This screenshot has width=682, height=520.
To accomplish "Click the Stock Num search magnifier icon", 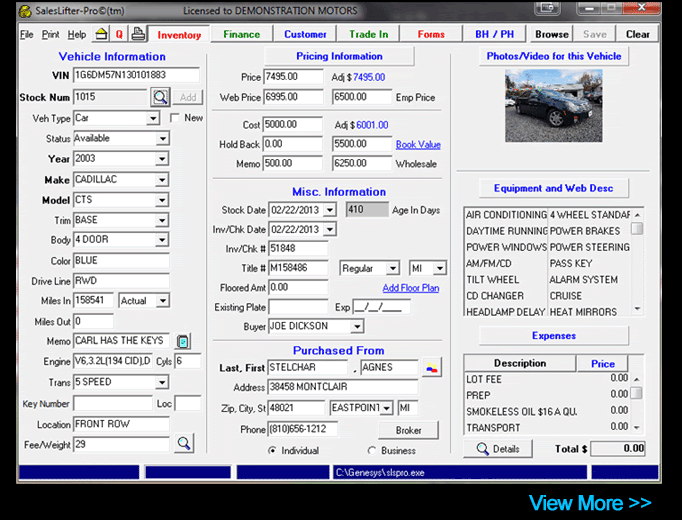I will click(x=160, y=97).
